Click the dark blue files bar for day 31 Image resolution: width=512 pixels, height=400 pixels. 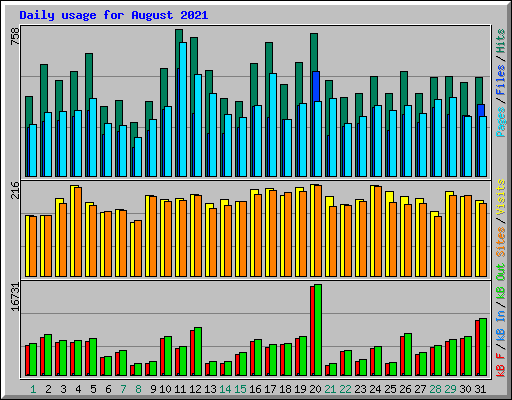481,110
